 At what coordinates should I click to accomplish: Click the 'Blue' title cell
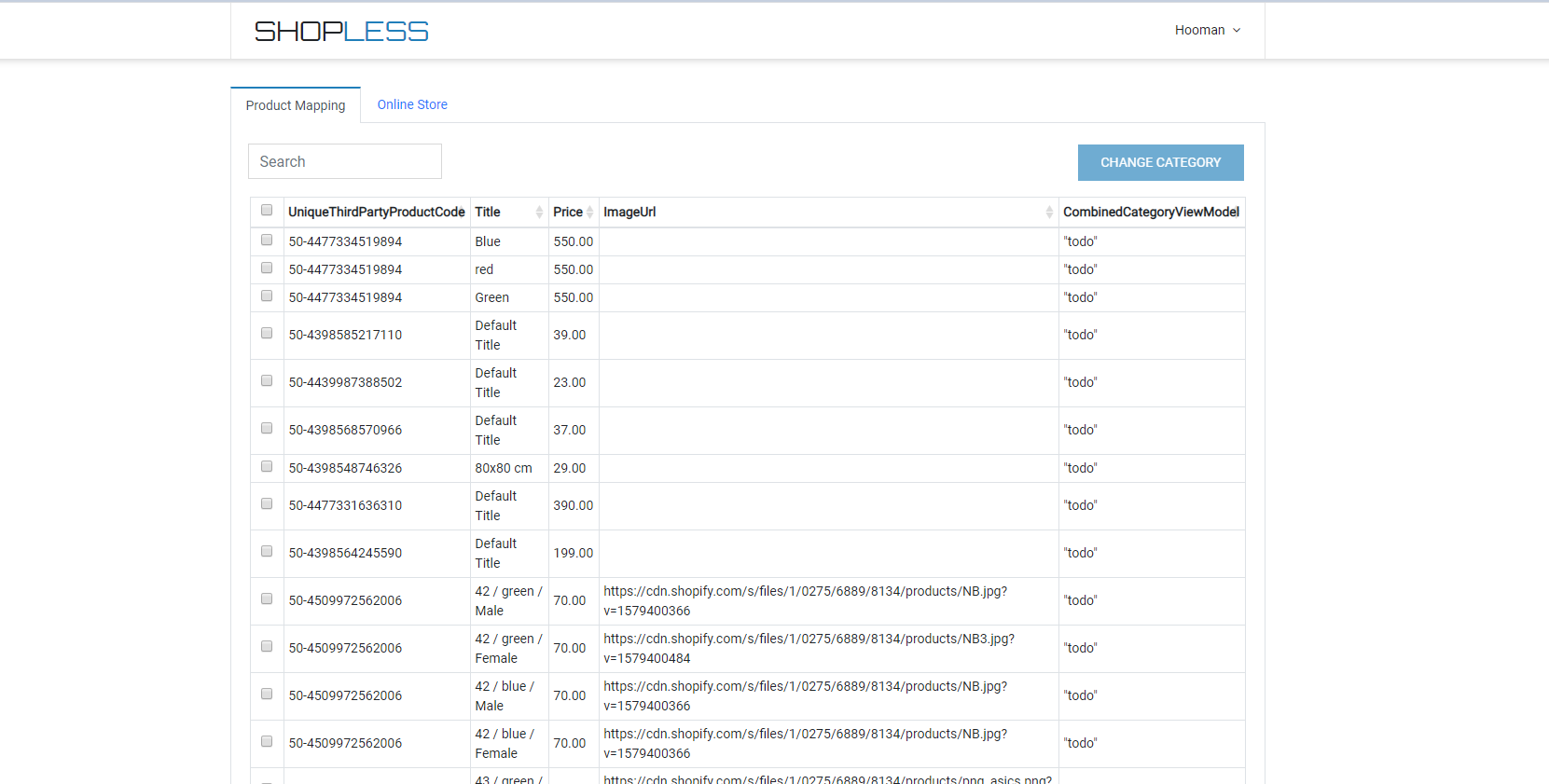pyautogui.click(x=509, y=241)
